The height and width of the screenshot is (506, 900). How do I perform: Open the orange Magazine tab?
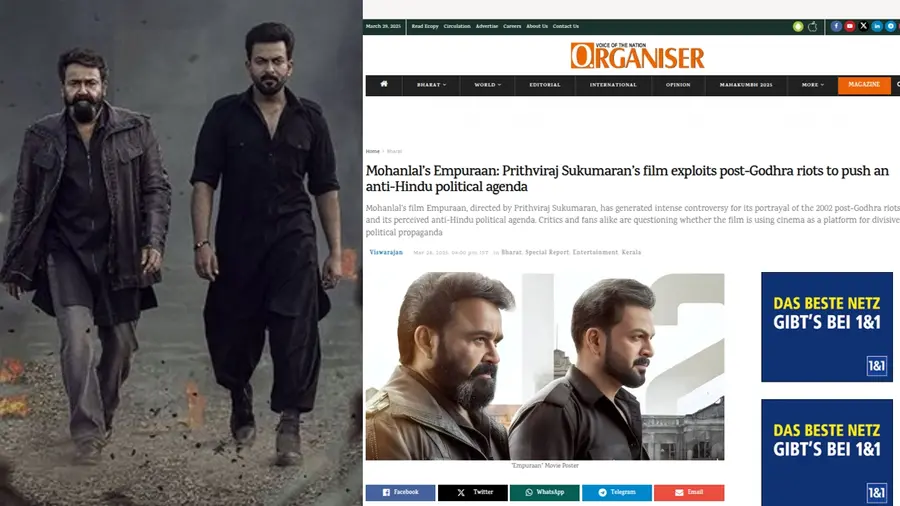pyautogui.click(x=864, y=85)
